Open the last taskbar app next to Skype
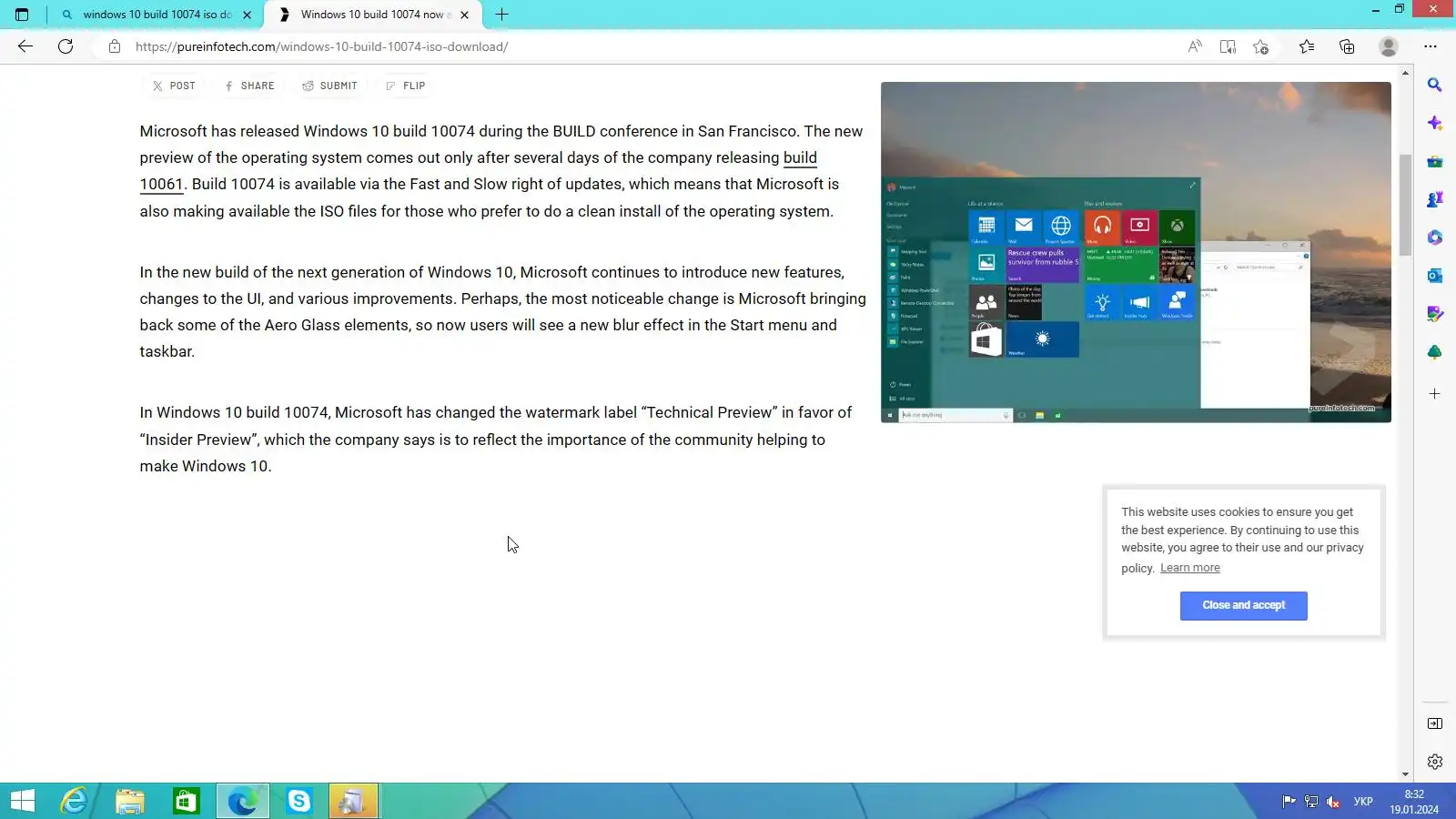This screenshot has height=819, width=1456. [353, 801]
